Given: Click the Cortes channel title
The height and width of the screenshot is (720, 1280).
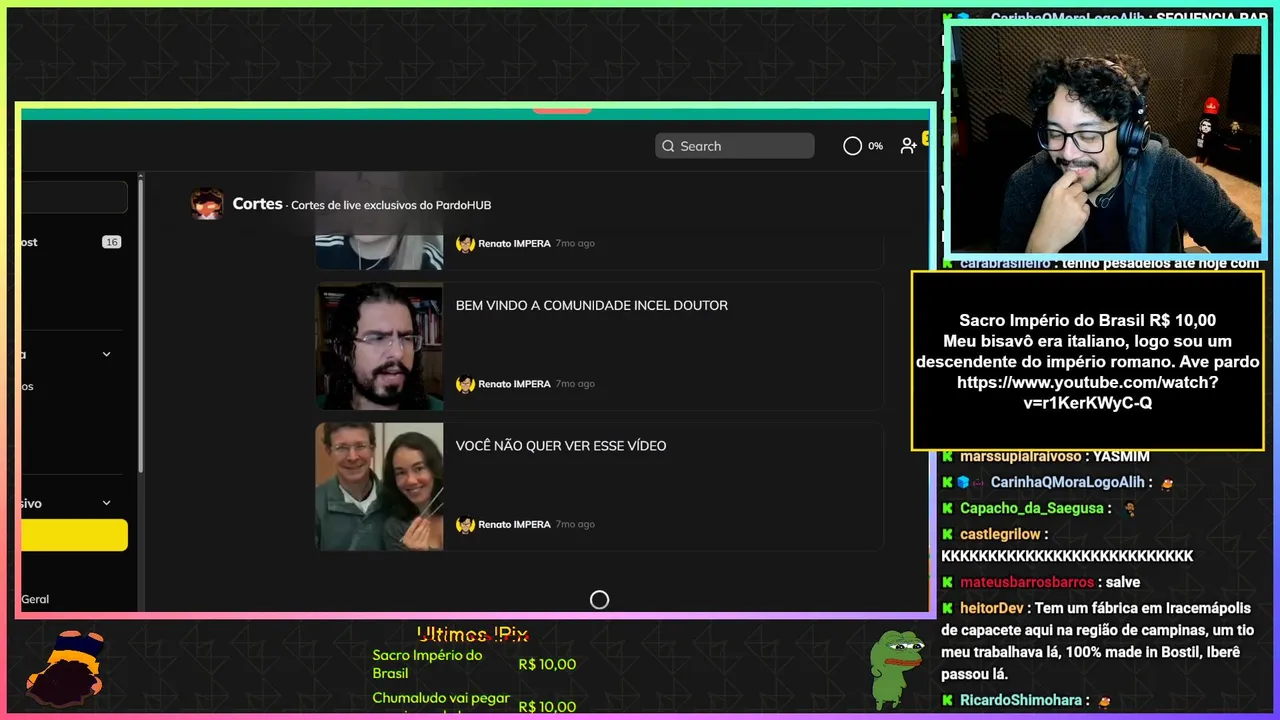Looking at the screenshot, I should 257,204.
